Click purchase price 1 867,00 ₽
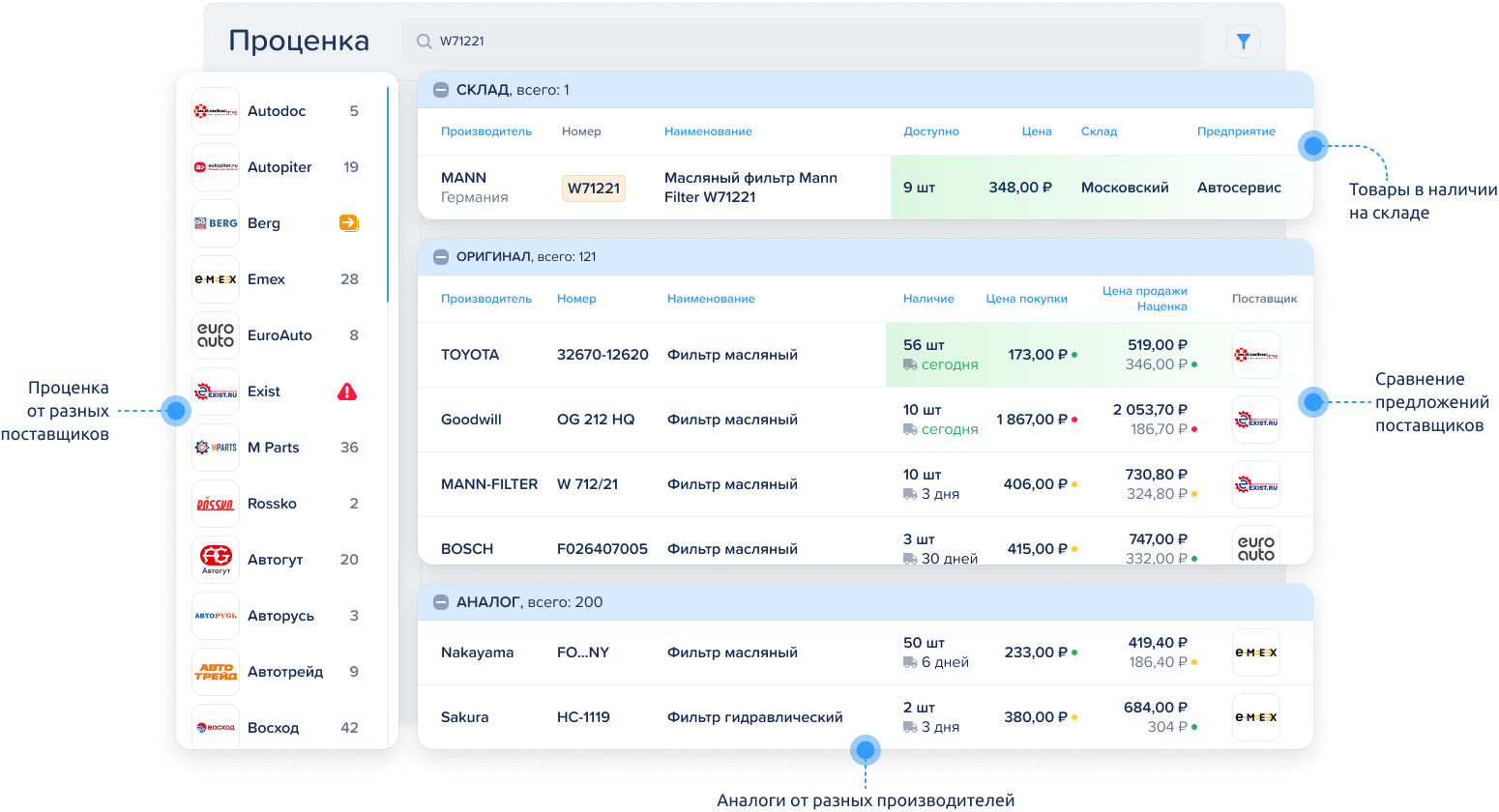The height and width of the screenshot is (812, 1499). tap(1033, 420)
